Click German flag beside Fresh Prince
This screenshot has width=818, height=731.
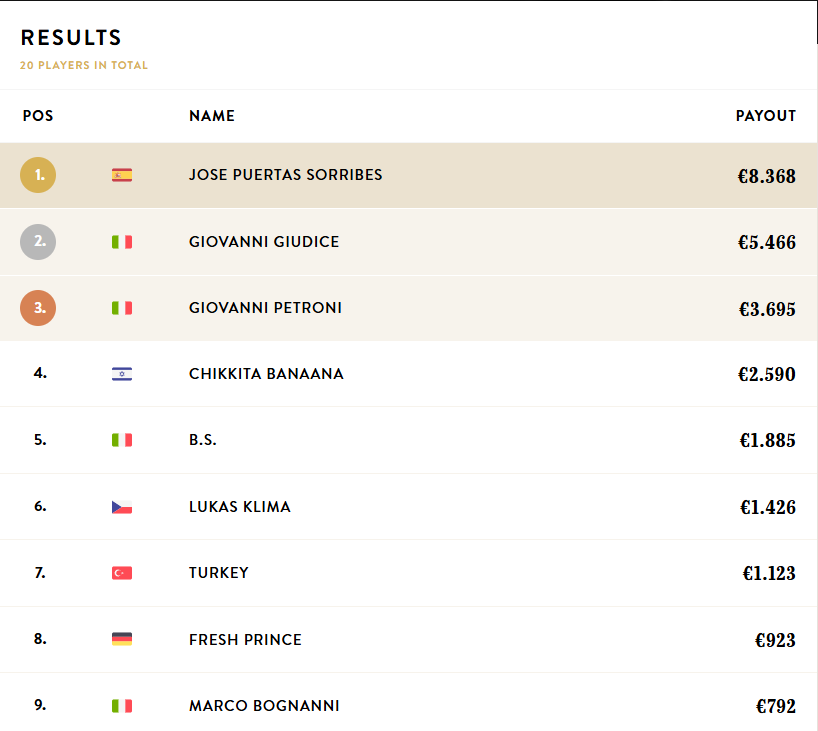(x=122, y=639)
